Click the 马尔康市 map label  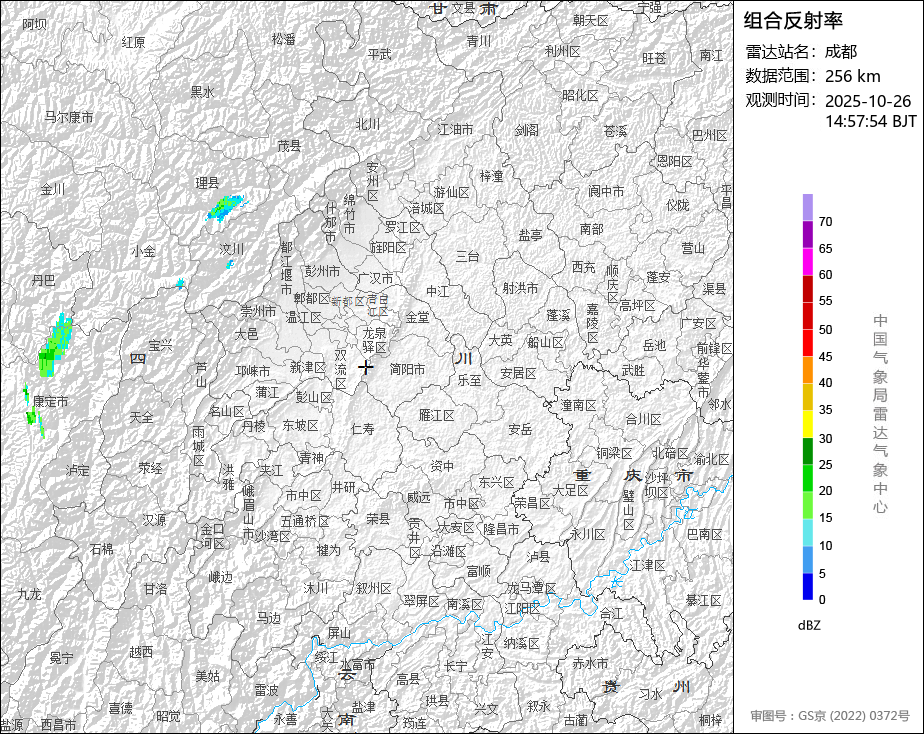coord(69,117)
